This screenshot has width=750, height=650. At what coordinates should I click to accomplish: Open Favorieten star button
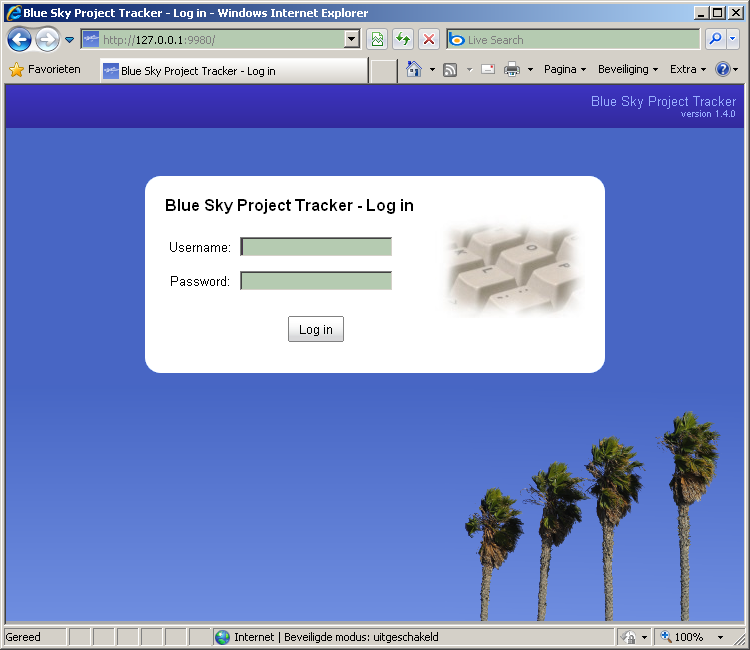(45, 69)
